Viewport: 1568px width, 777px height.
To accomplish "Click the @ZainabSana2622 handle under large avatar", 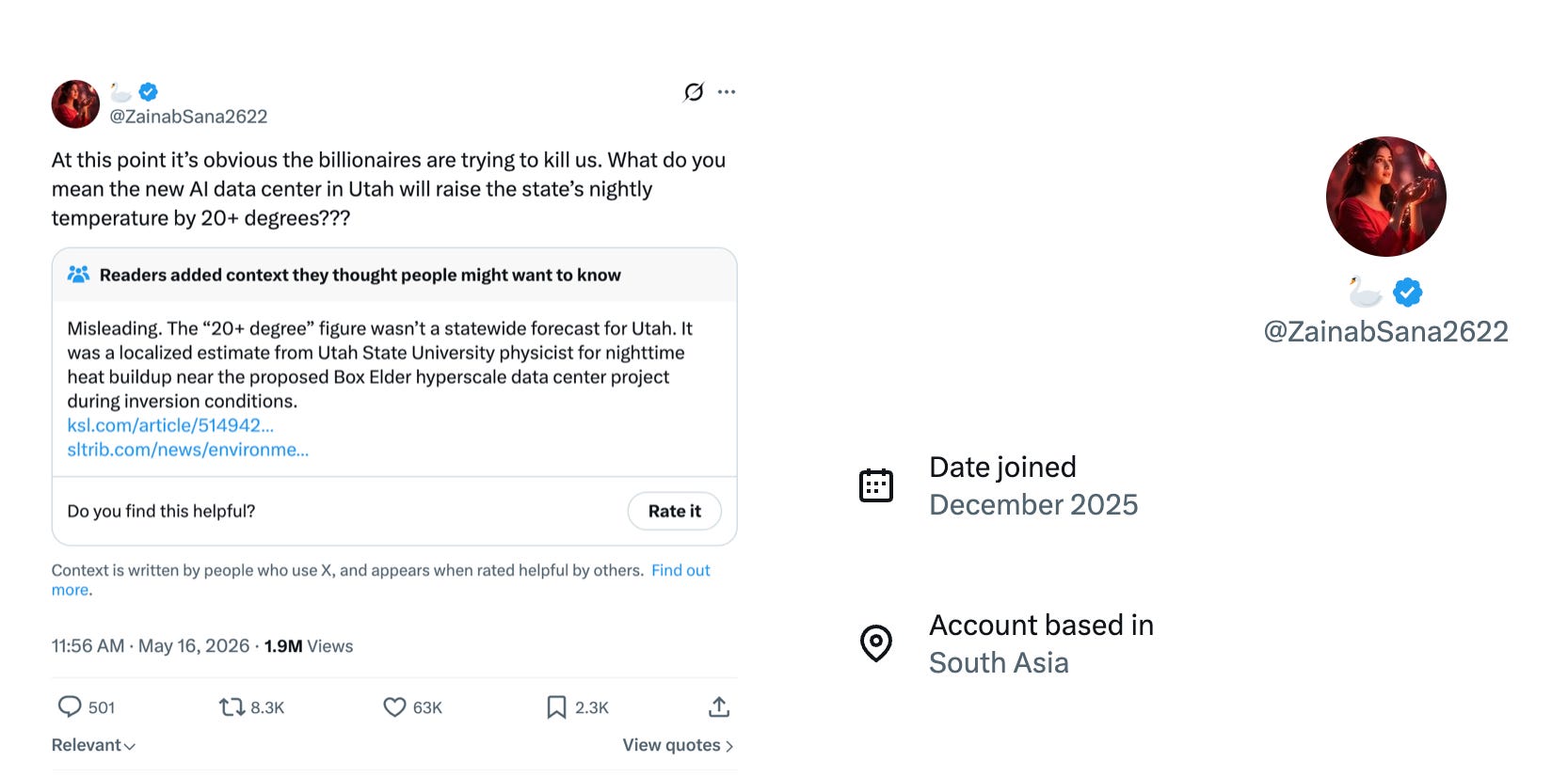I will (1385, 331).
